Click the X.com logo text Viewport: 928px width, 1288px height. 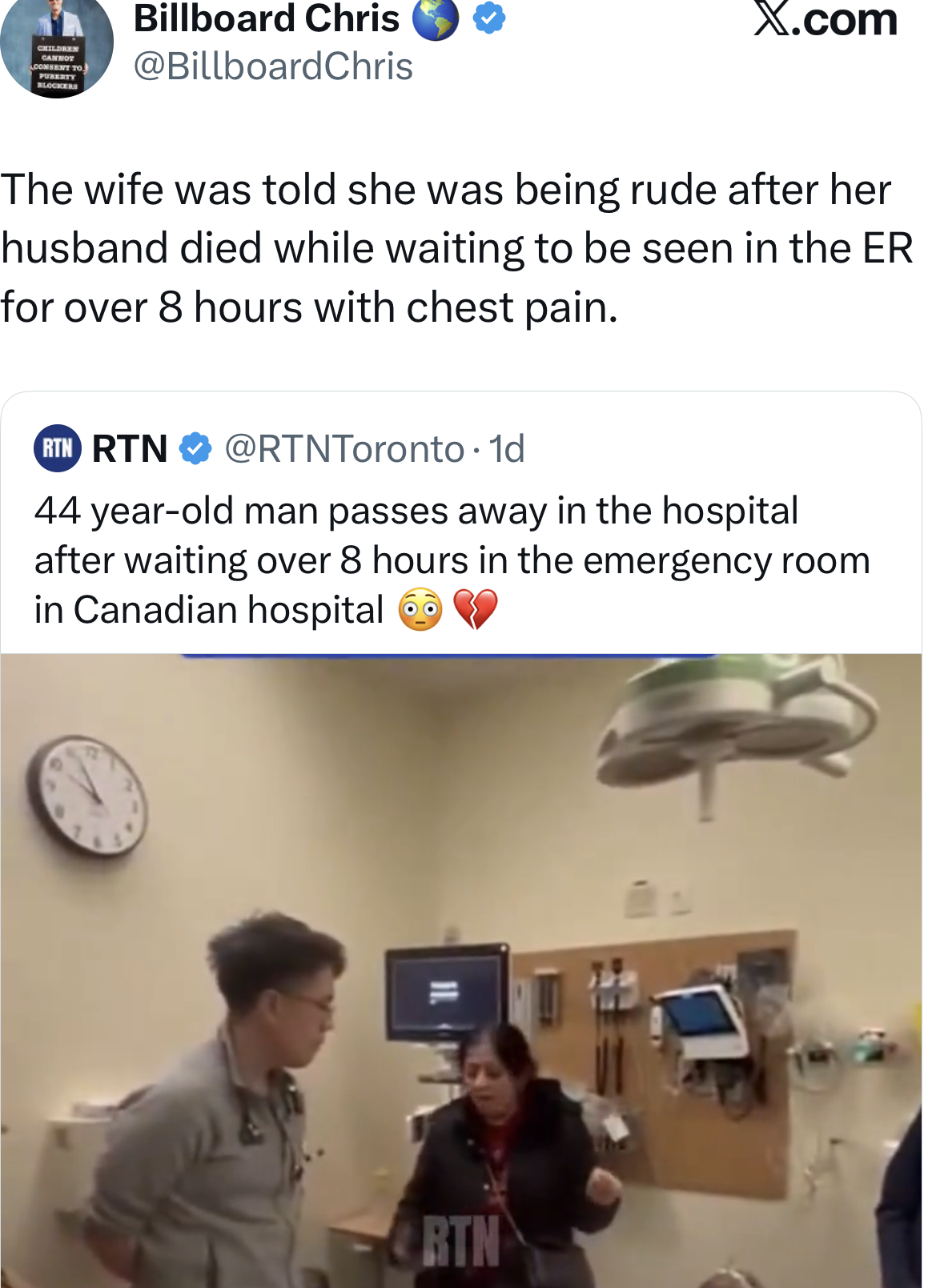coord(826,19)
